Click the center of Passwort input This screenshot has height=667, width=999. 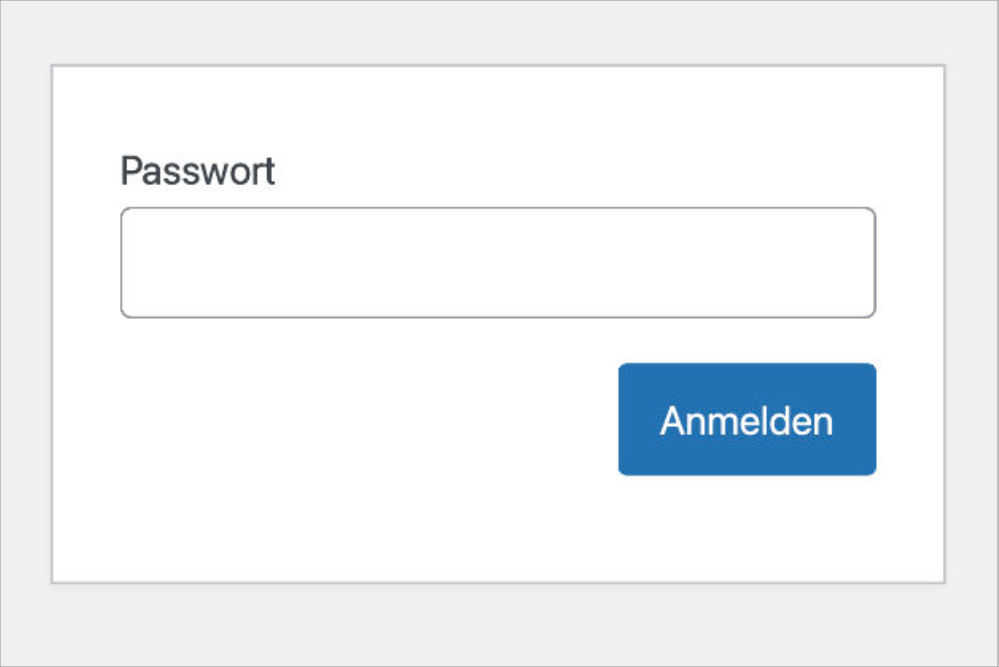(x=497, y=263)
